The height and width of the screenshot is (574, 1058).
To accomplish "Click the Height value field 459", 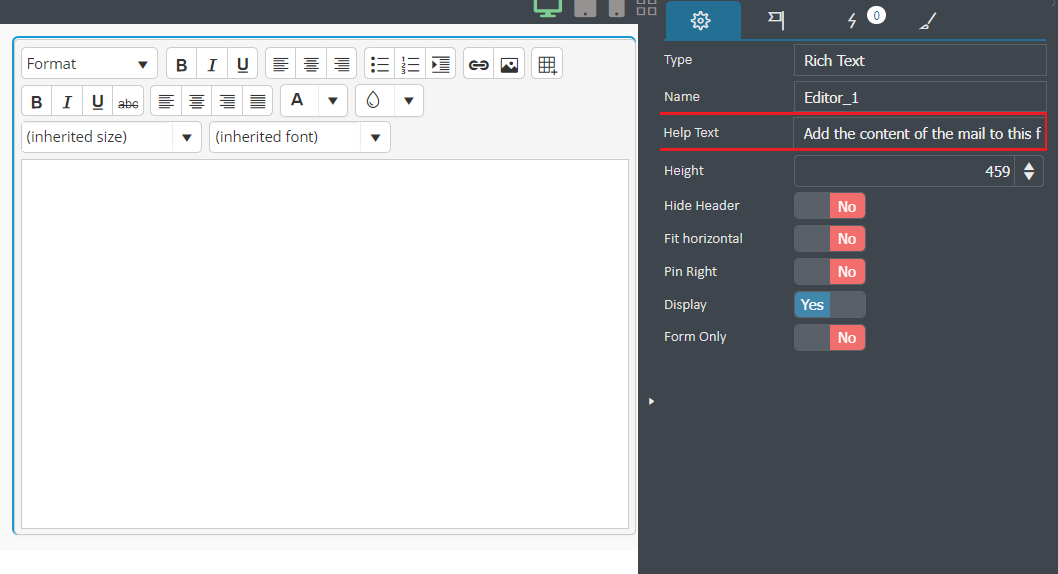I will (904, 171).
